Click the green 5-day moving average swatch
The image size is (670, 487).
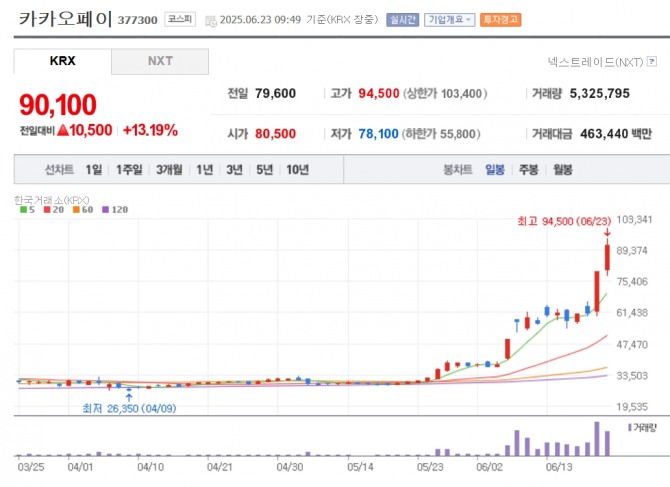click(x=23, y=210)
